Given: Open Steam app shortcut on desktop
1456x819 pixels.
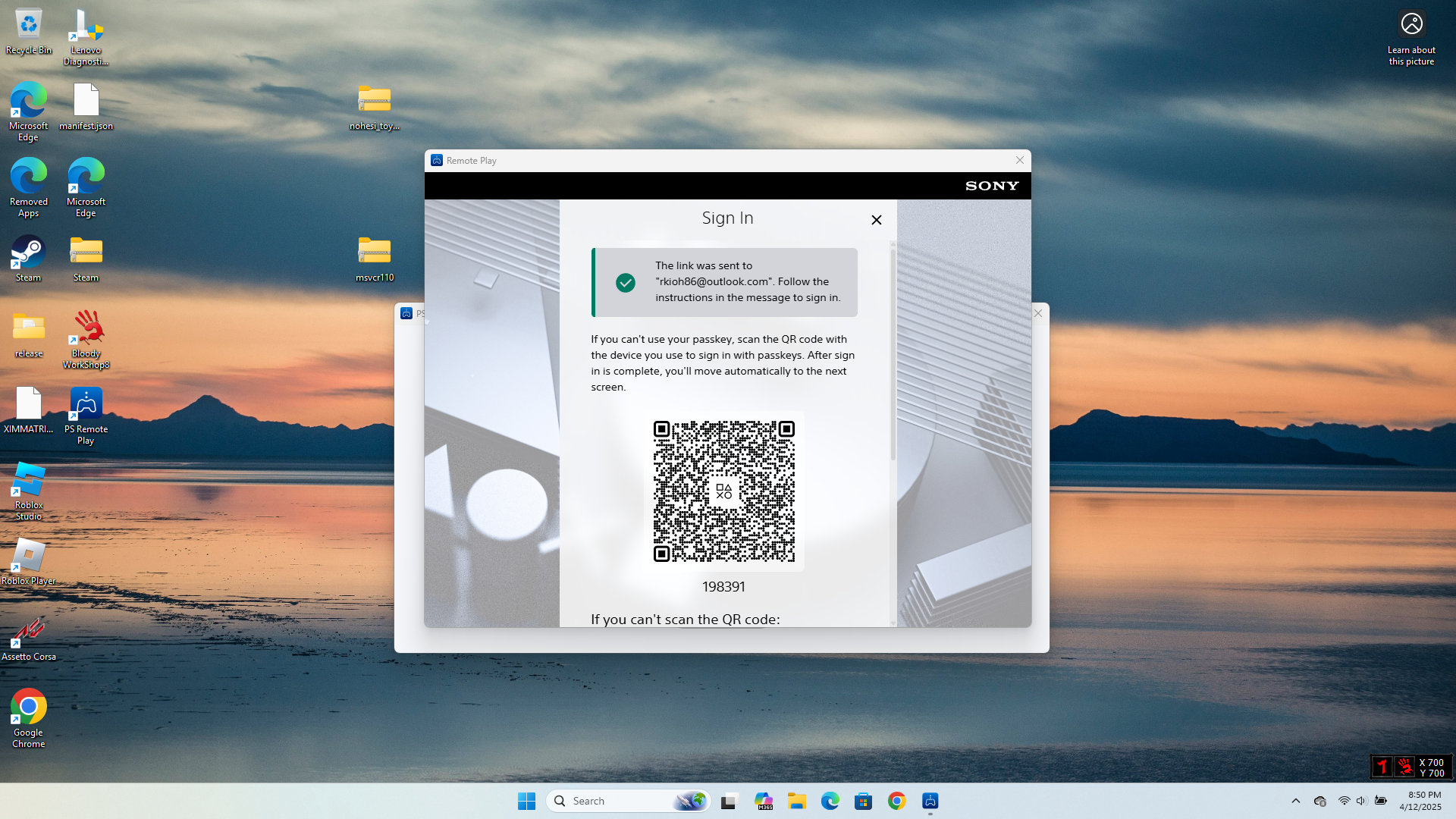Looking at the screenshot, I should click(28, 253).
